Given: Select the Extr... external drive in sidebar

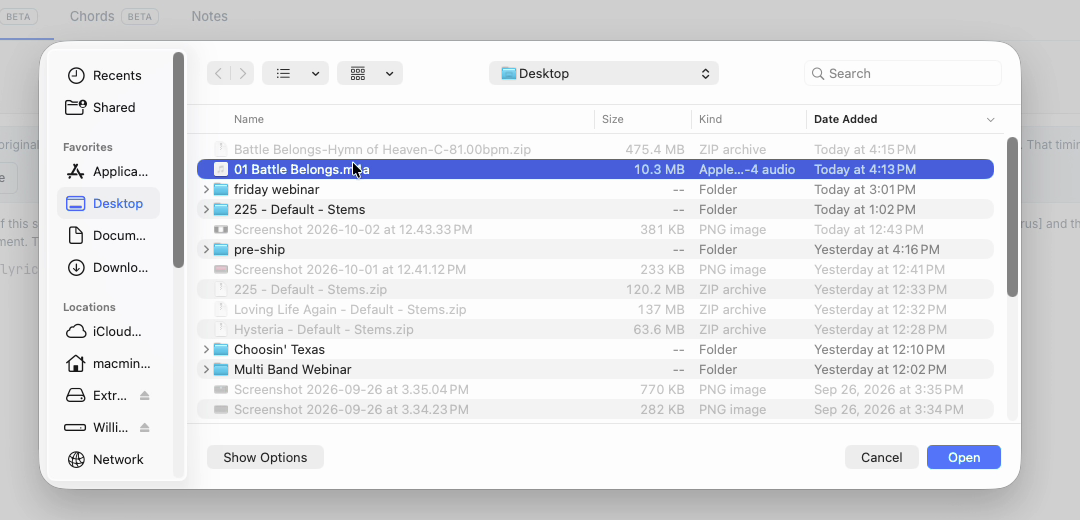Looking at the screenshot, I should pyautogui.click(x=97, y=395).
